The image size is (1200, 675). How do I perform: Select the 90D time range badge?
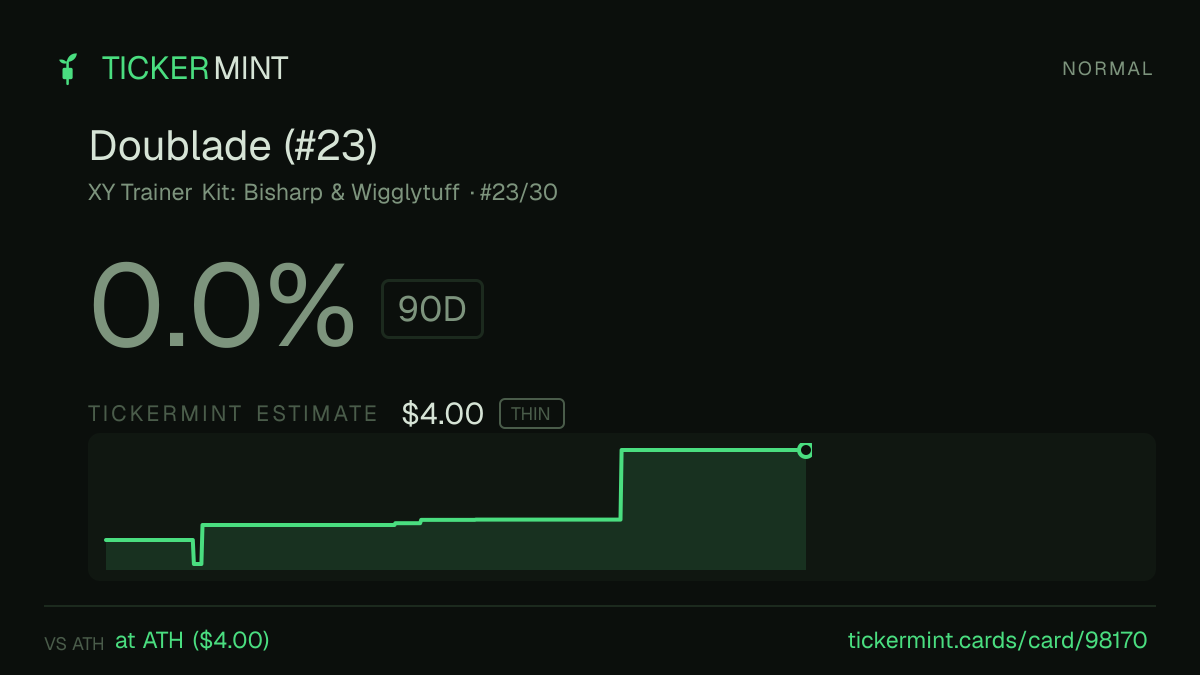coord(432,309)
